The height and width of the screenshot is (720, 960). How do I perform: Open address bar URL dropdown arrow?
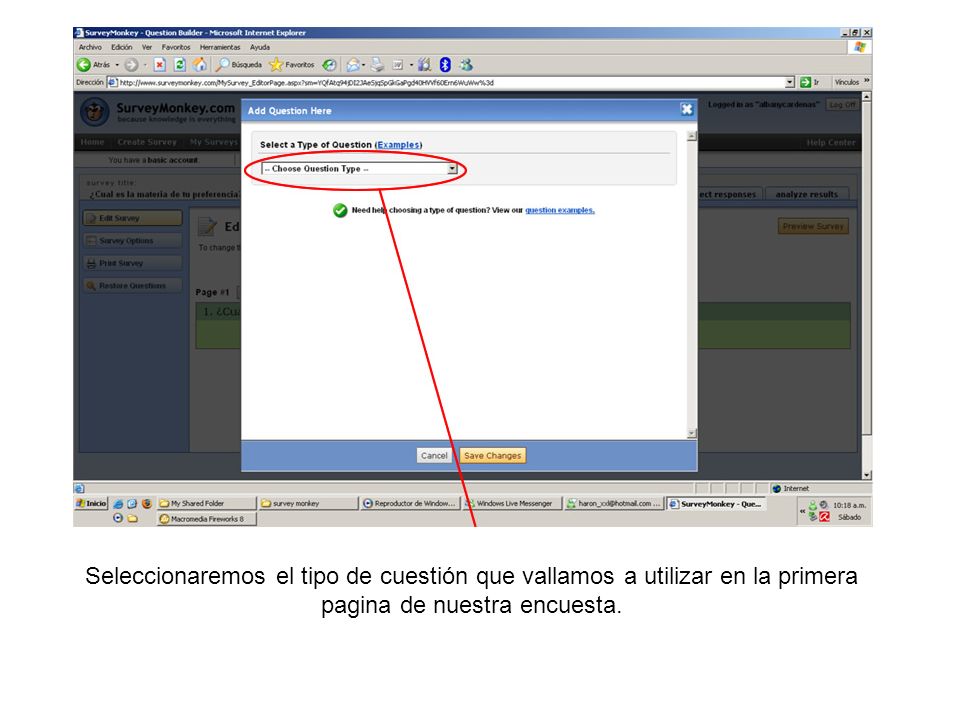[790, 82]
